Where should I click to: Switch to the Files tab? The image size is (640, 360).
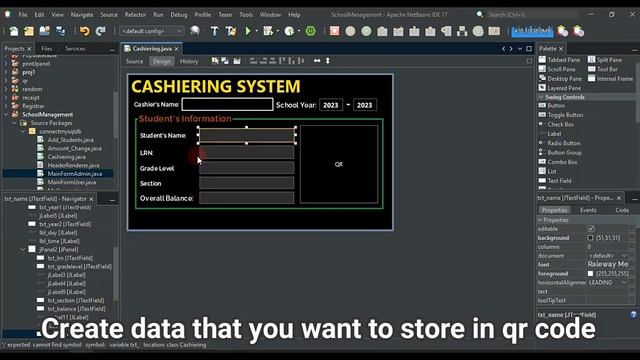coord(47,49)
